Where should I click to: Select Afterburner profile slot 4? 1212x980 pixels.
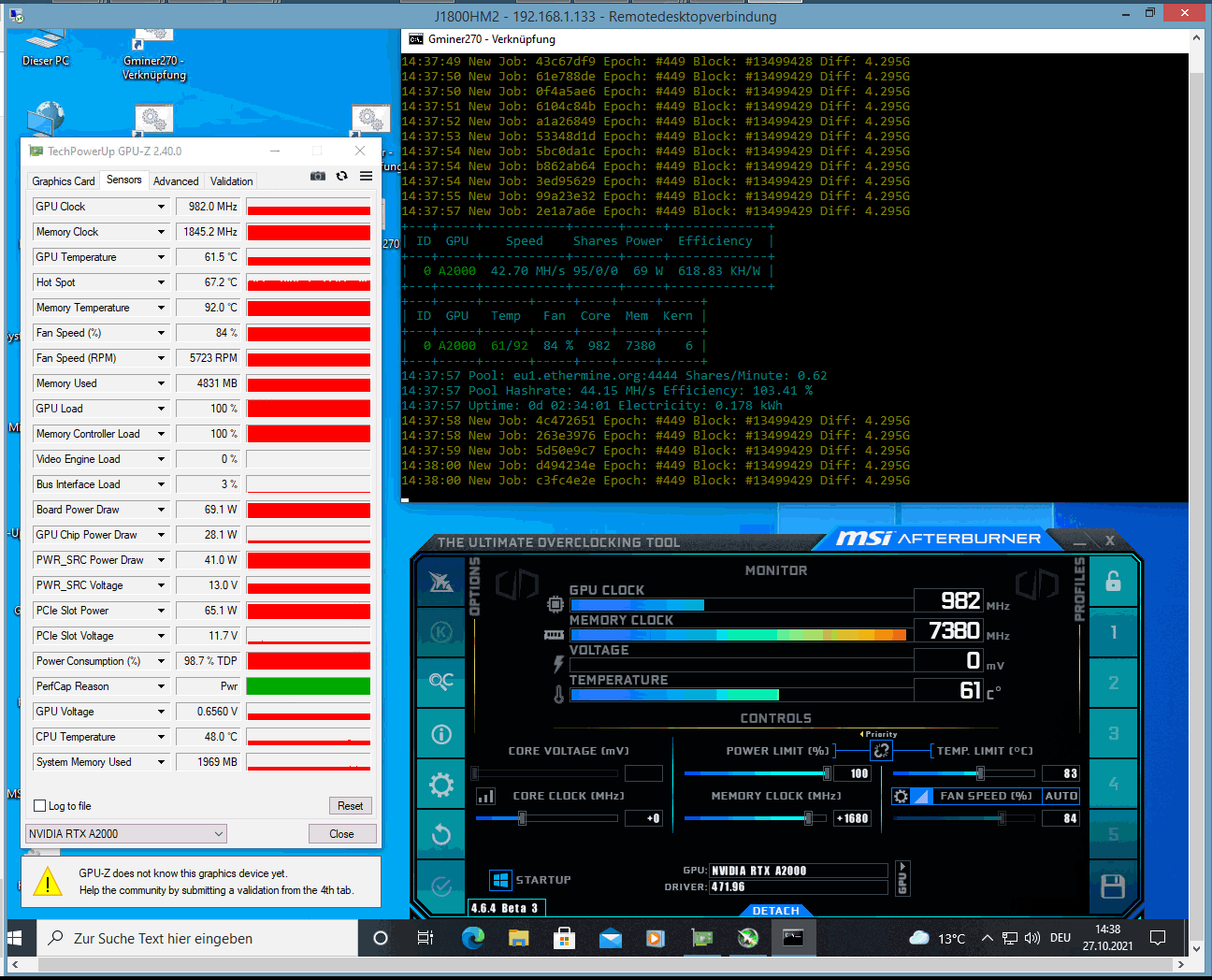1113,785
